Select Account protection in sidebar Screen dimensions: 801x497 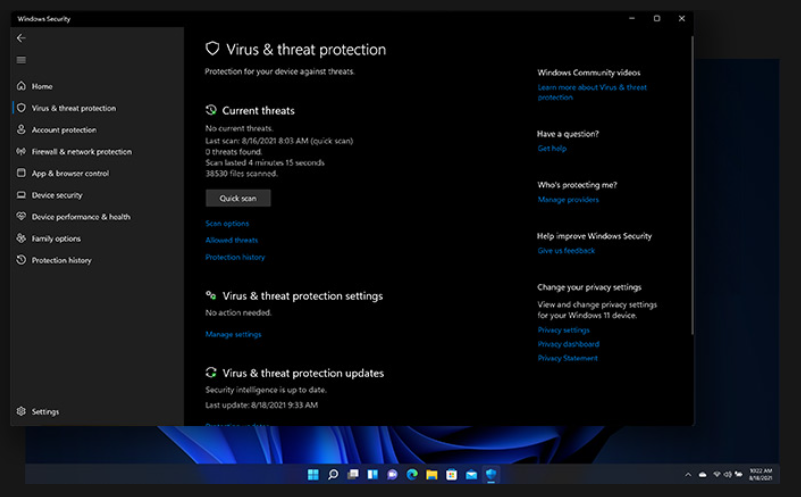pyautogui.click(x=64, y=130)
